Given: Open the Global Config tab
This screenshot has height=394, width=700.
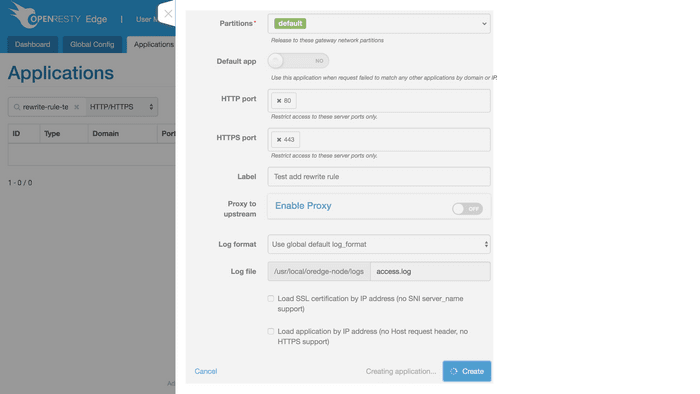Looking at the screenshot, I should tap(92, 45).
